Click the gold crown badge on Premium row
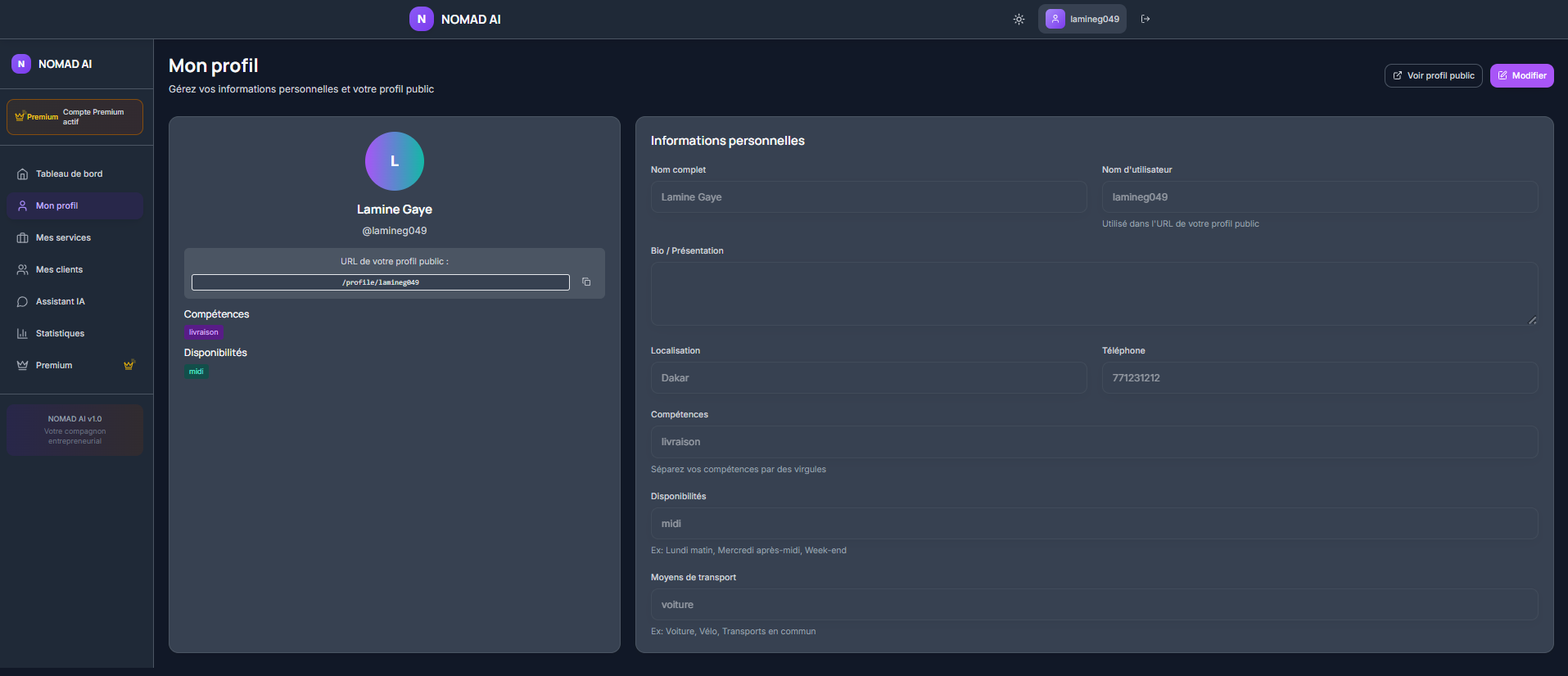Screen dimensions: 1568x676 tap(129, 365)
